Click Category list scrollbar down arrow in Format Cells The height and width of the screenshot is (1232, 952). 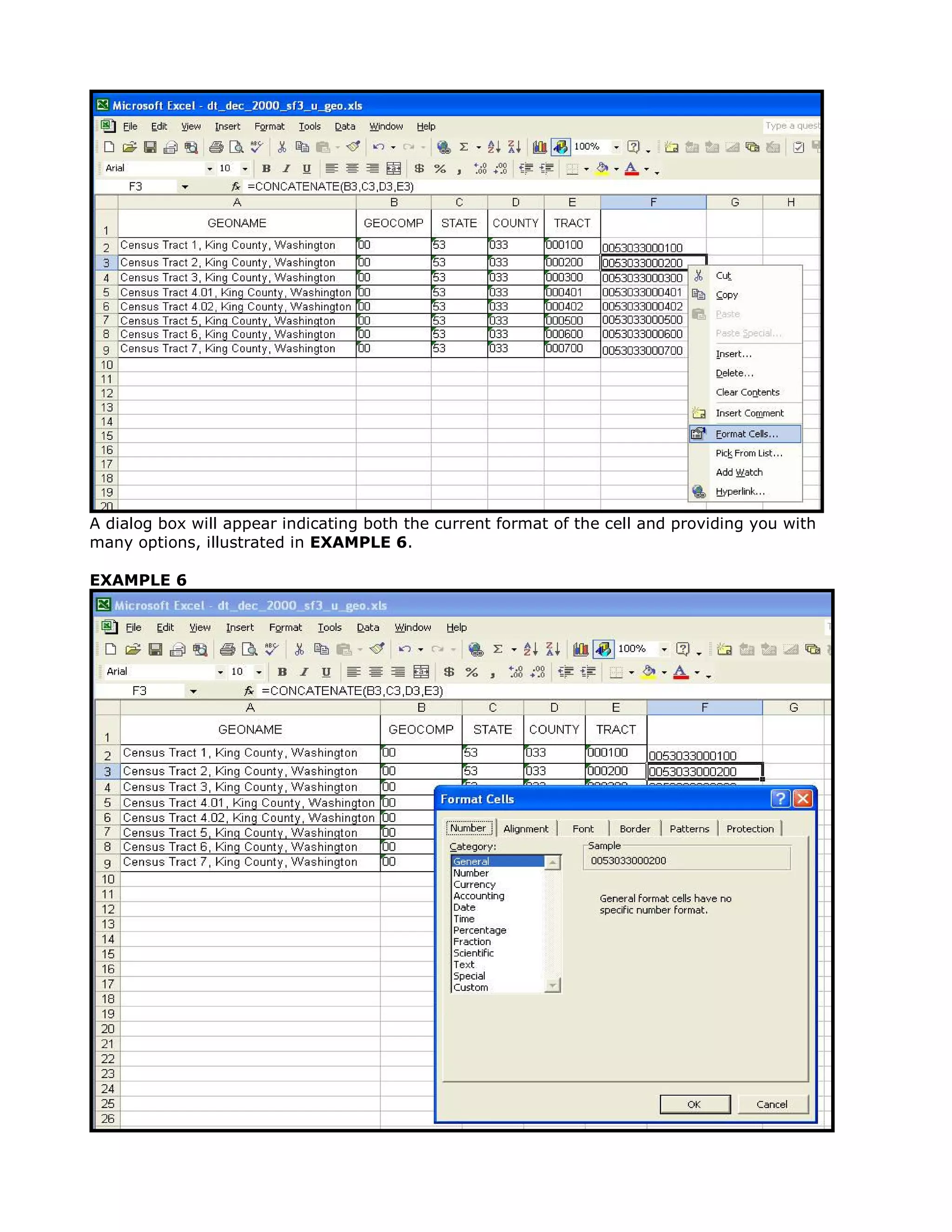tap(553, 986)
